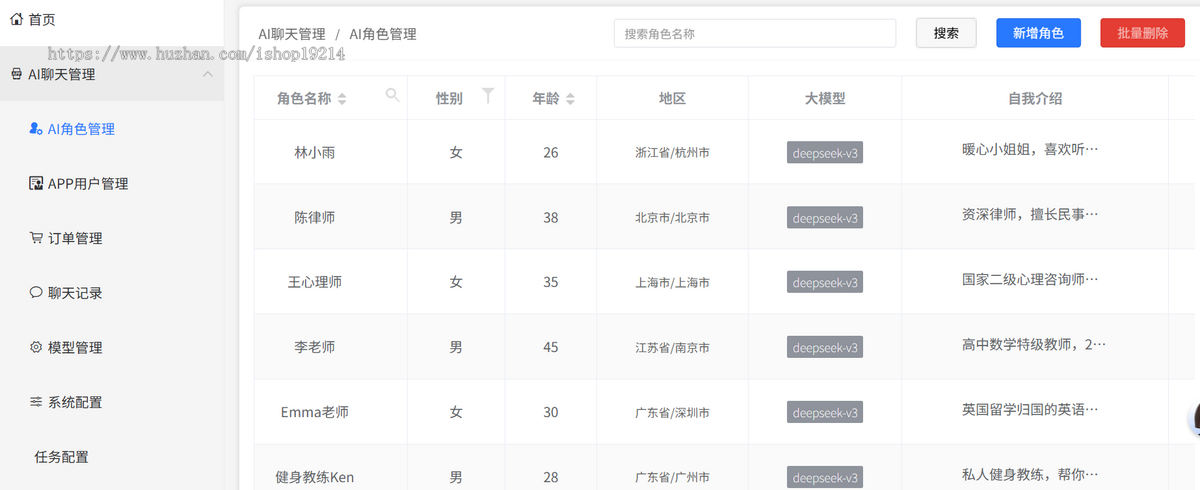Click the red 批量删除 button
The image size is (1200, 490).
pyautogui.click(x=1142, y=33)
